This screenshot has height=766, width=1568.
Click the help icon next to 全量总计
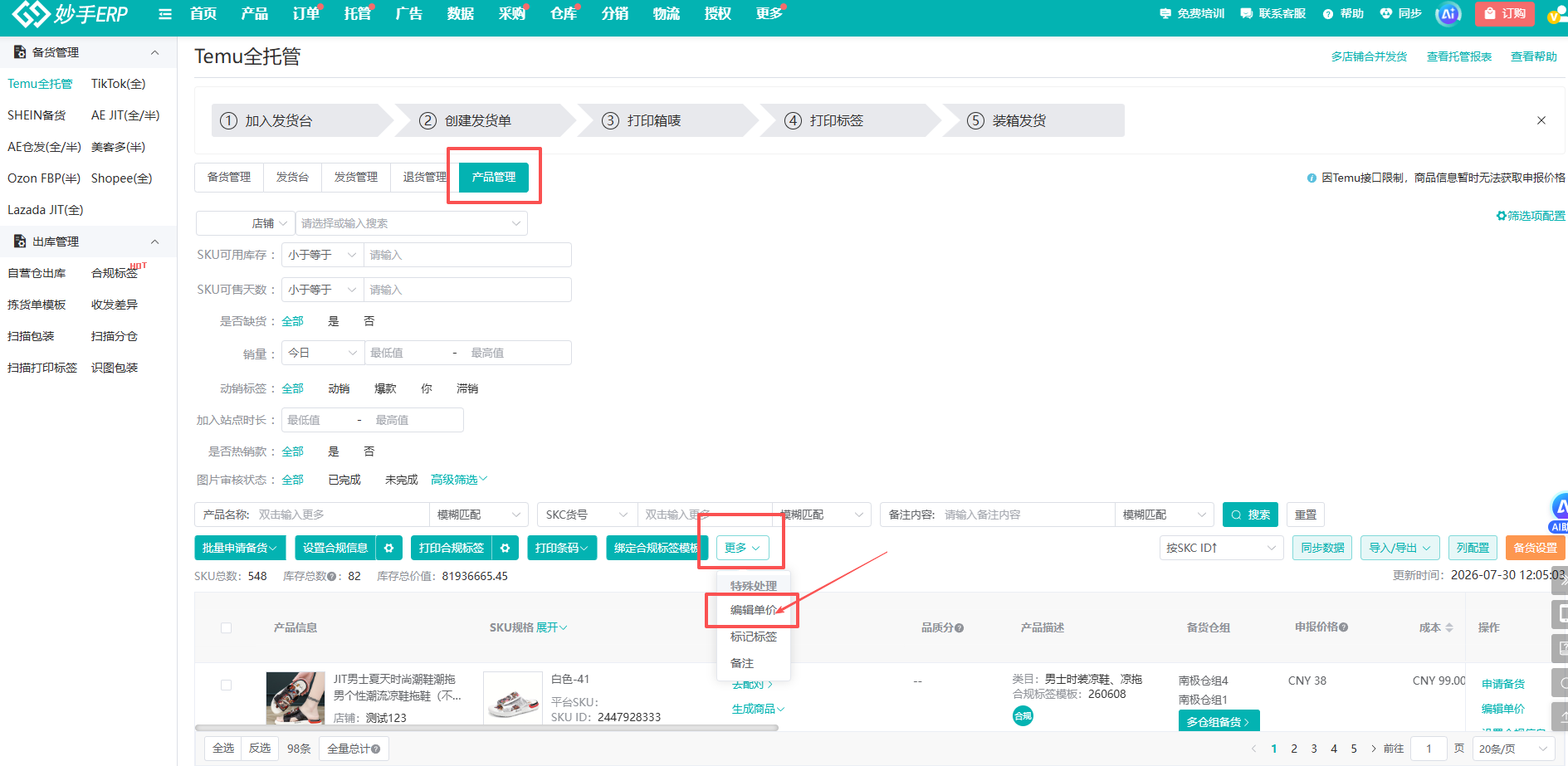(x=376, y=749)
